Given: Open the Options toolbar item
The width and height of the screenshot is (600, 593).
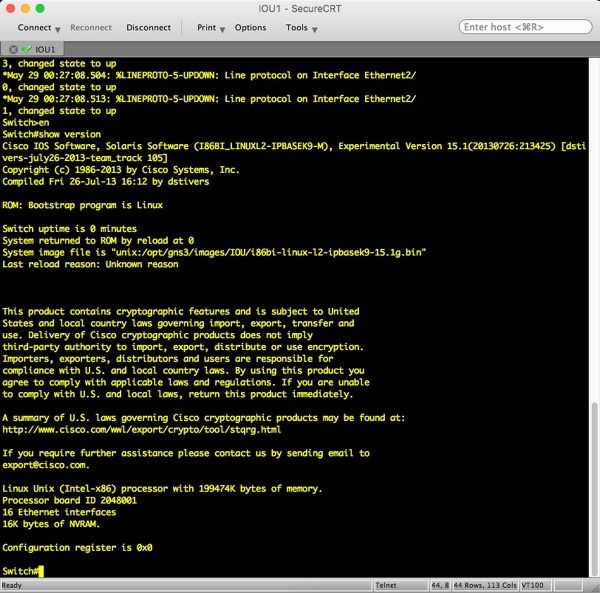Looking at the screenshot, I should (250, 28).
